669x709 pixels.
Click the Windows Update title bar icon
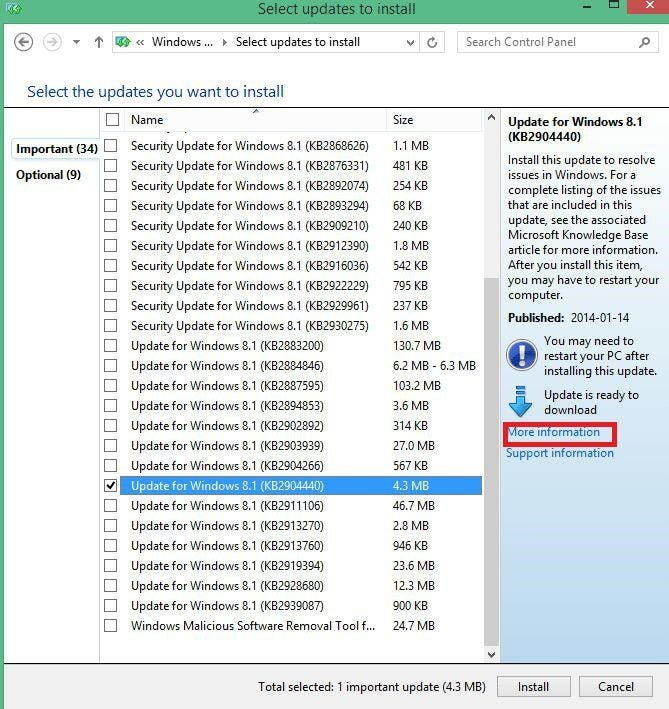click(x=14, y=9)
